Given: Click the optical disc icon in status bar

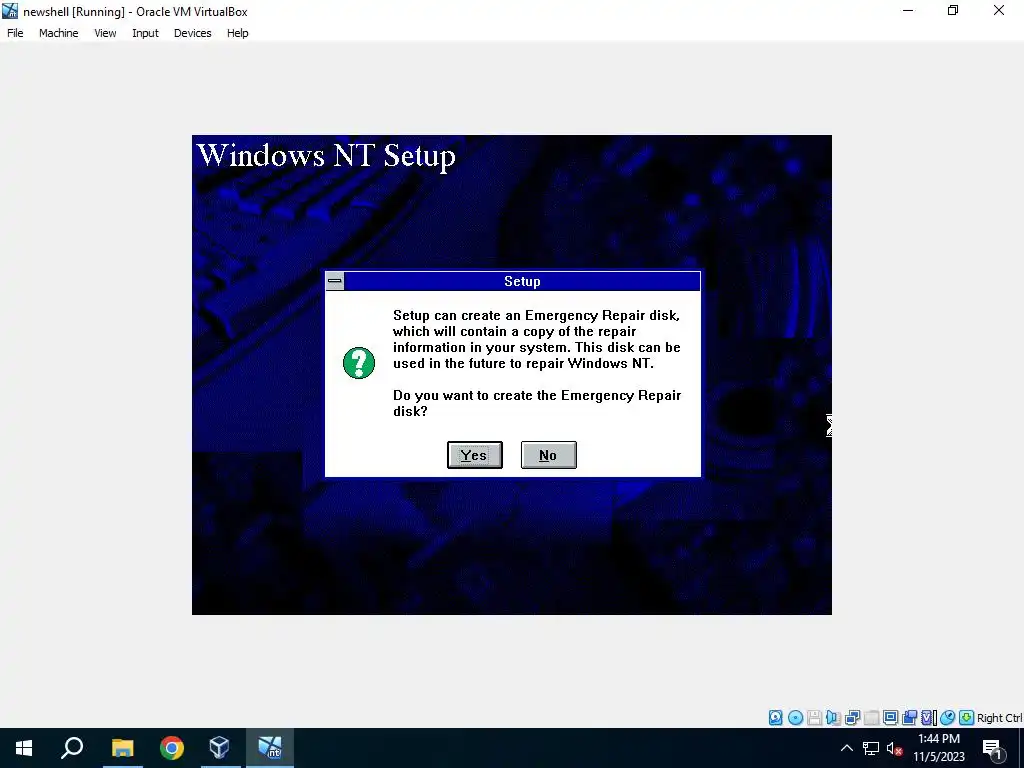Looking at the screenshot, I should [795, 718].
